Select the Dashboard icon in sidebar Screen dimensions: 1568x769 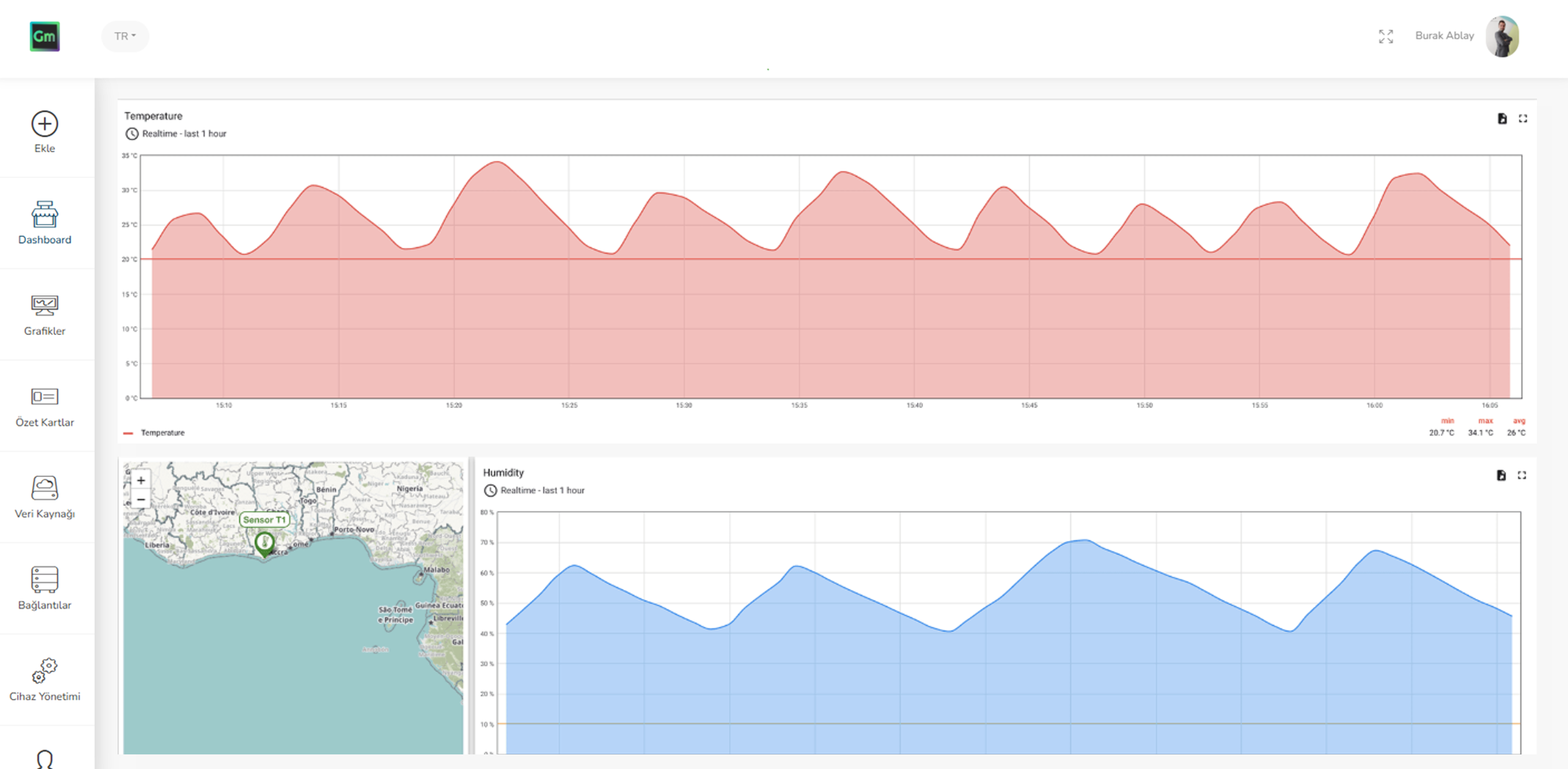[45, 219]
